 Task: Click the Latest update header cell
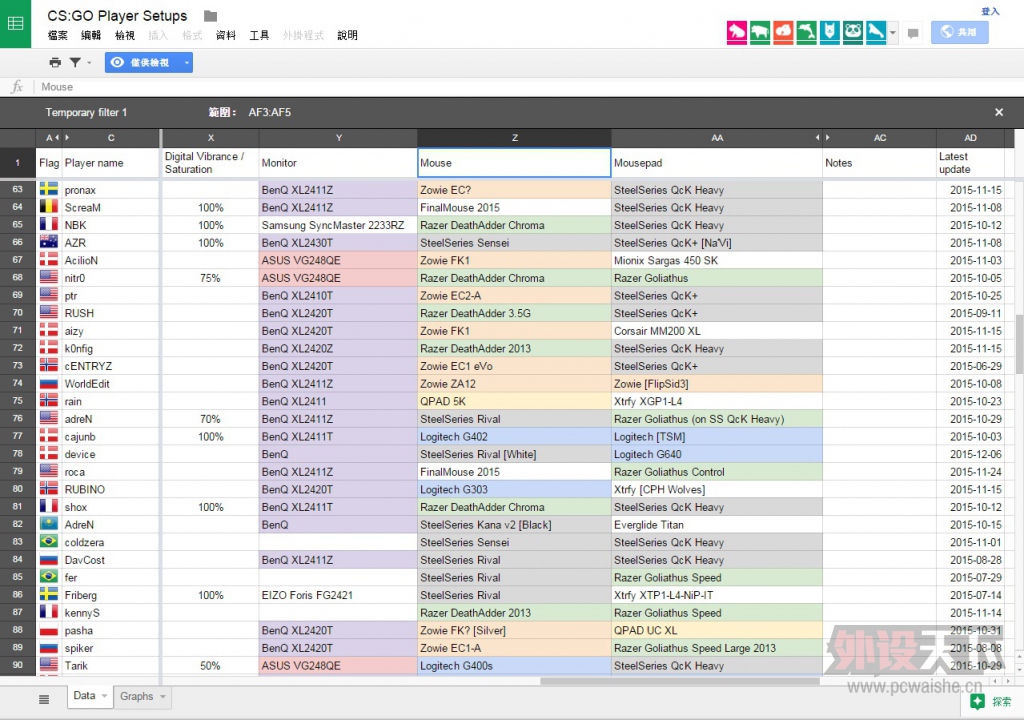[x=970, y=163]
